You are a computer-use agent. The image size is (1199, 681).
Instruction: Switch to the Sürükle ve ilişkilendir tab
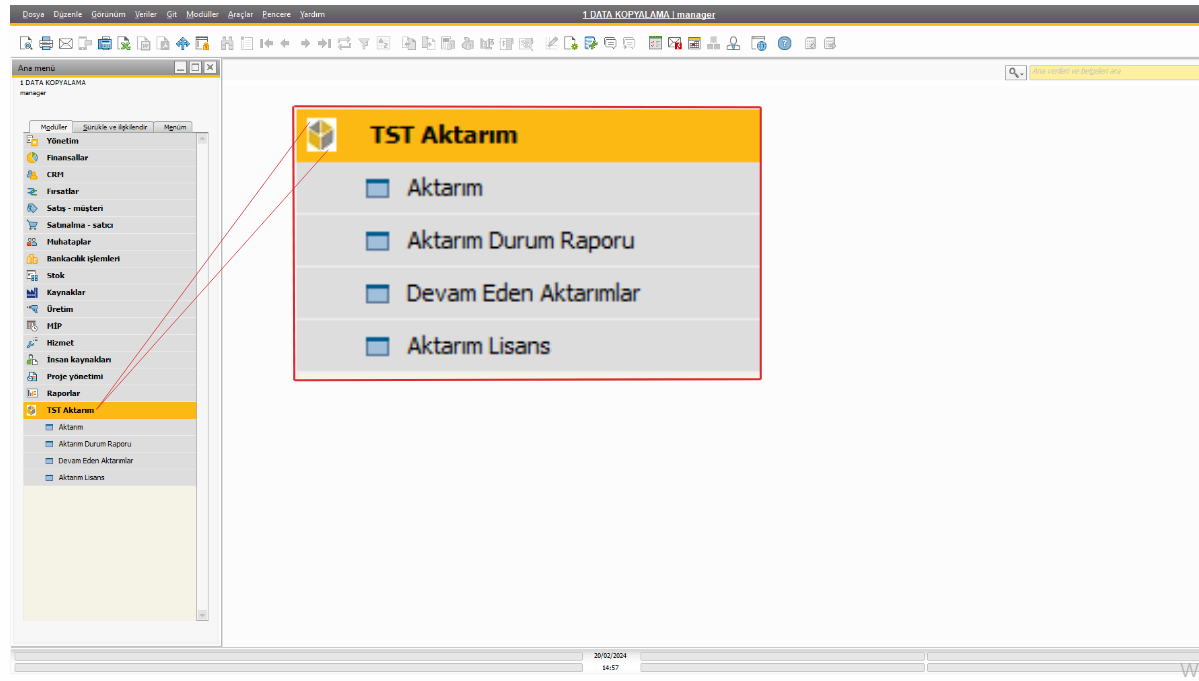[115, 127]
